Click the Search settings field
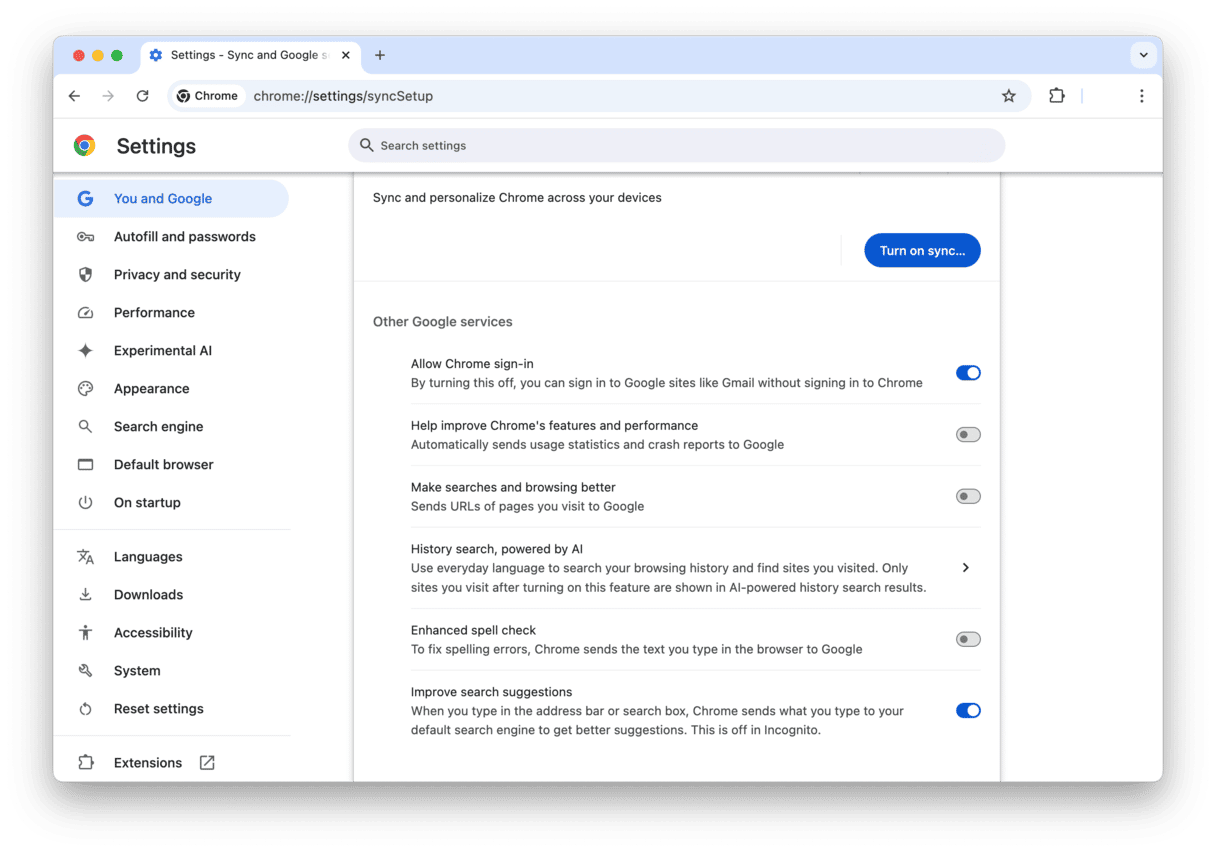This screenshot has height=852, width=1216. (676, 146)
